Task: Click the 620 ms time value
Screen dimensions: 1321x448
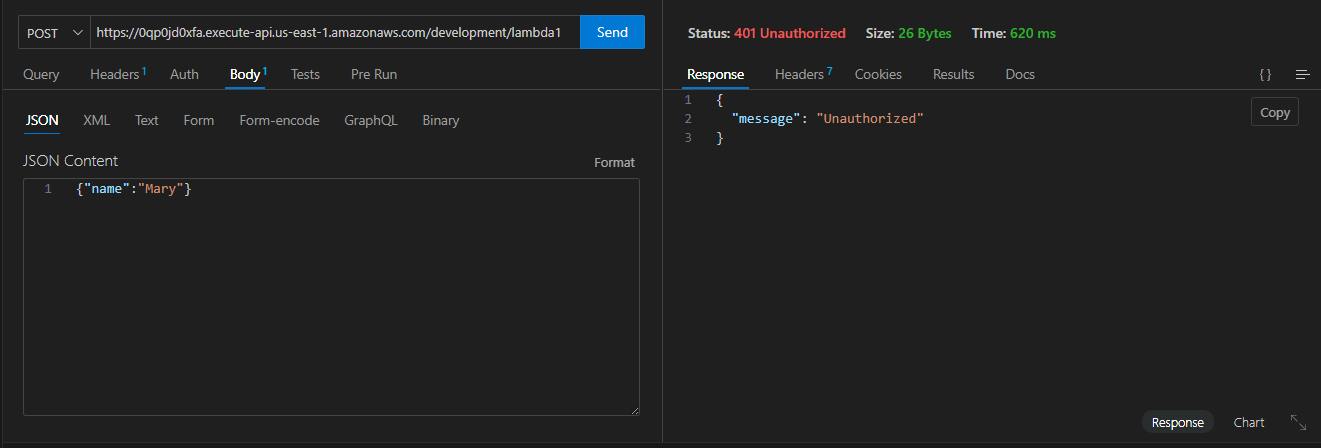Action: (1032, 33)
